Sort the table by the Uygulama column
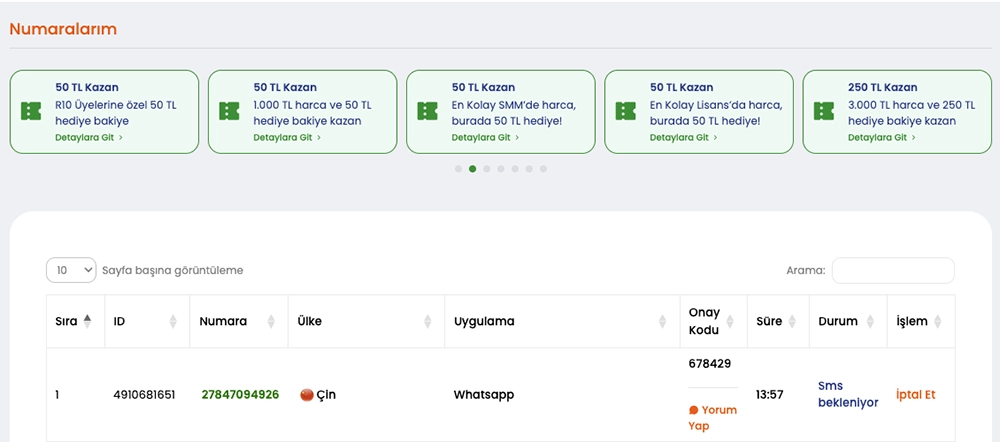Image resolution: width=1000 pixels, height=442 pixels. point(662,321)
